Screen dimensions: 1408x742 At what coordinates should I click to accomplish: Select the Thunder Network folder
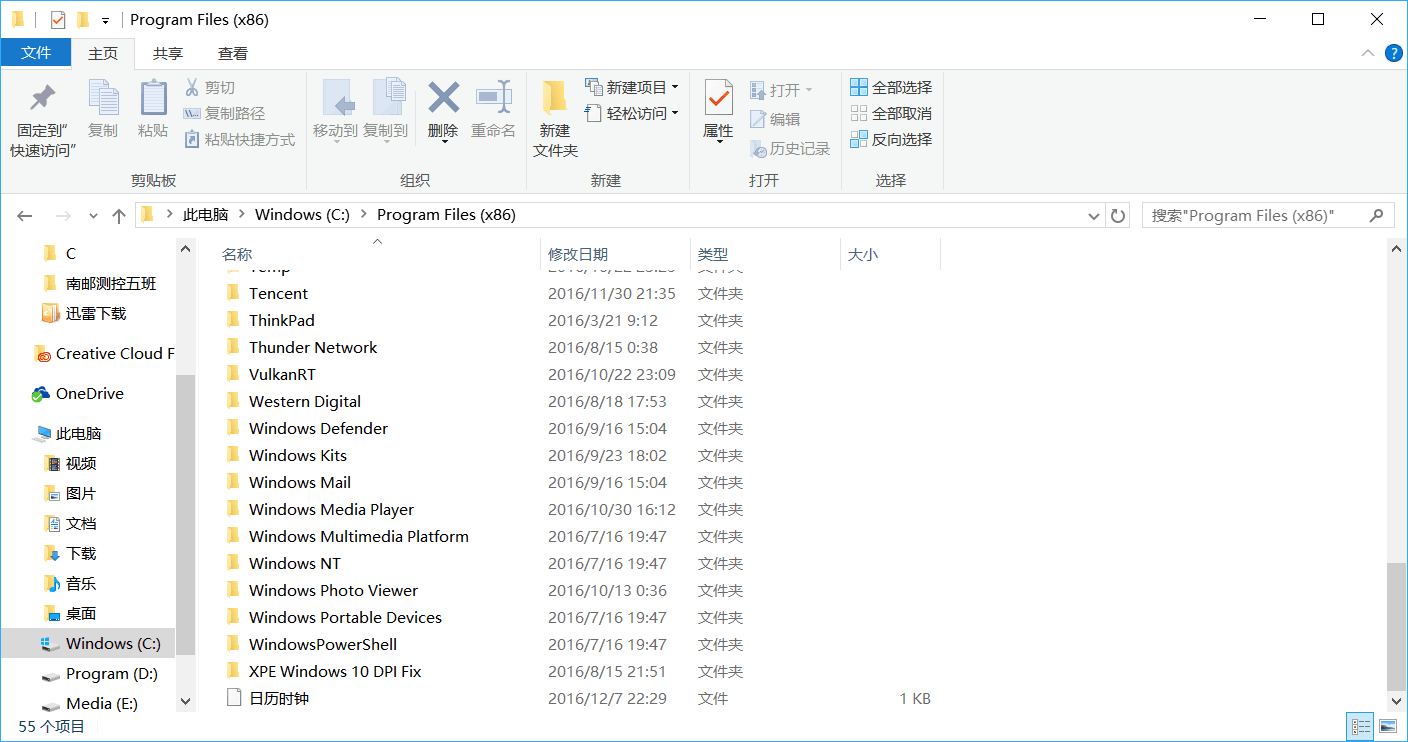[x=313, y=347]
